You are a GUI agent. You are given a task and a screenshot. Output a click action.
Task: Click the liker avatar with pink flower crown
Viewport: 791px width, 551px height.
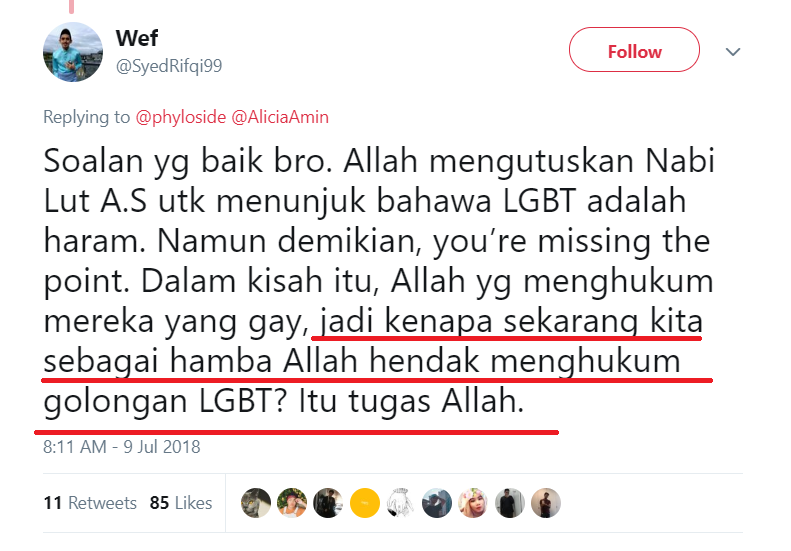(x=473, y=503)
